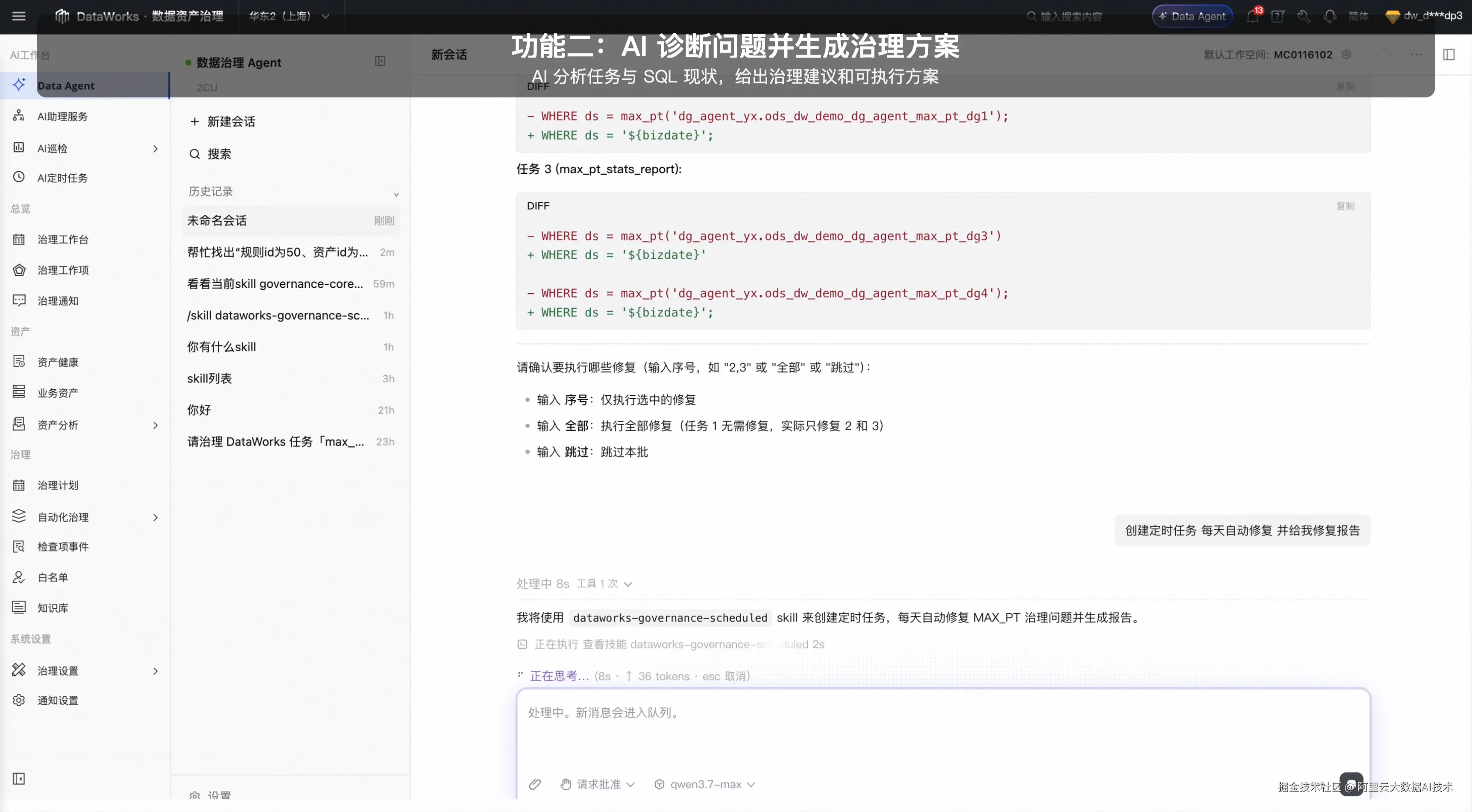Open the 帮忙找出“规则id为50 conversation

[291, 252]
